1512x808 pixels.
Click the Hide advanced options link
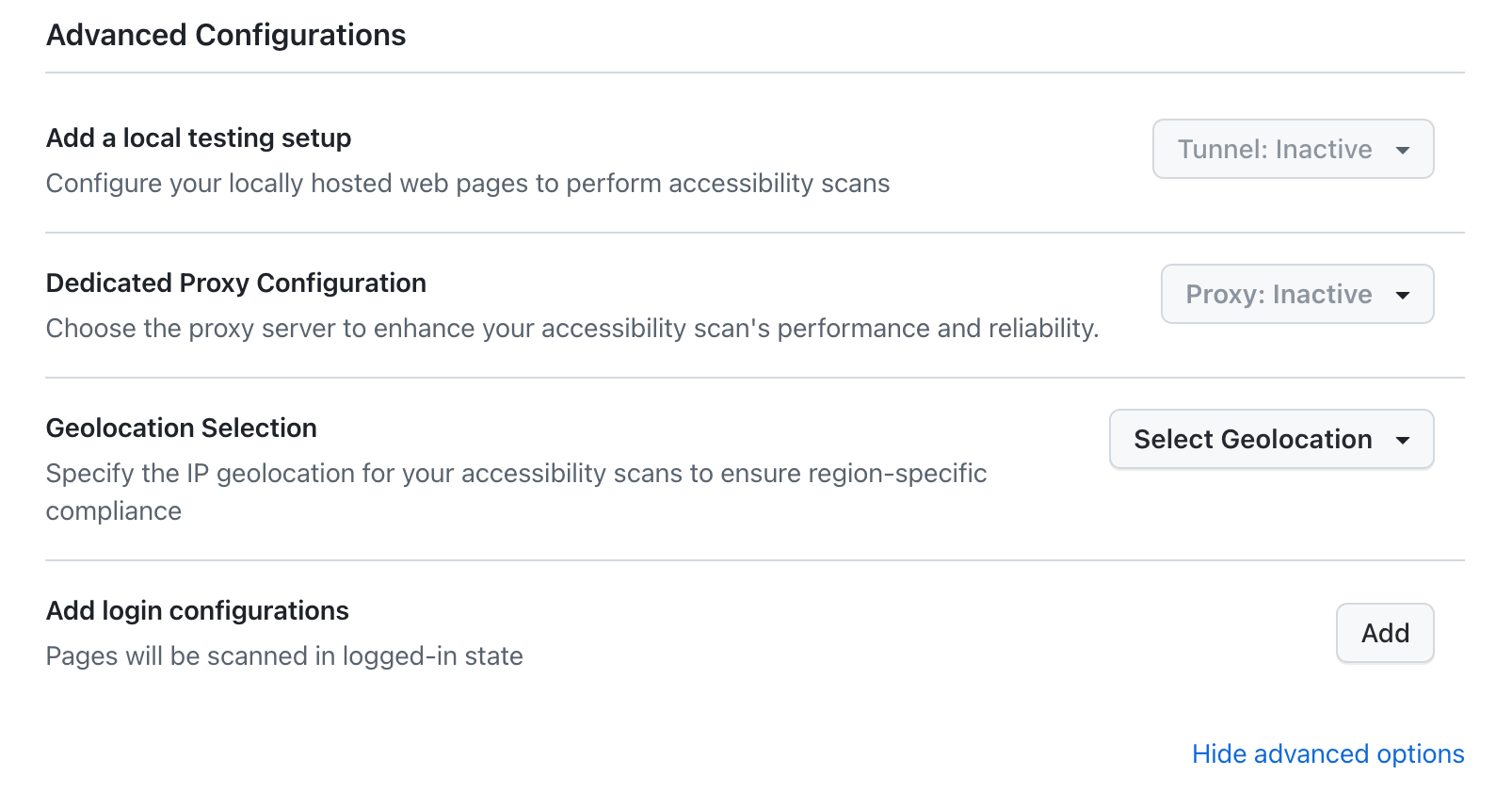tap(1327, 753)
